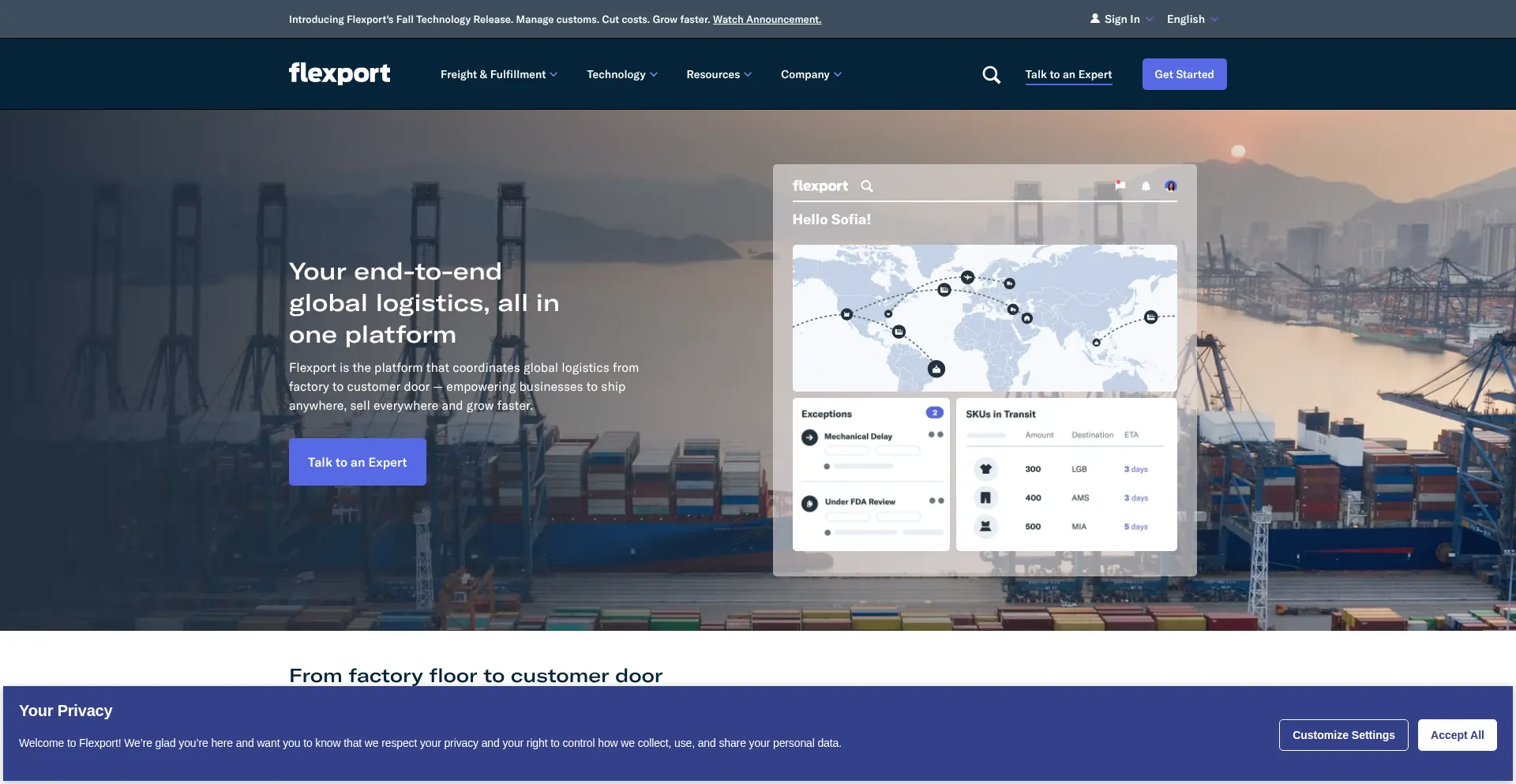Screen dimensions: 1516x784
Task: Open the Technology menu
Action: click(x=621, y=74)
